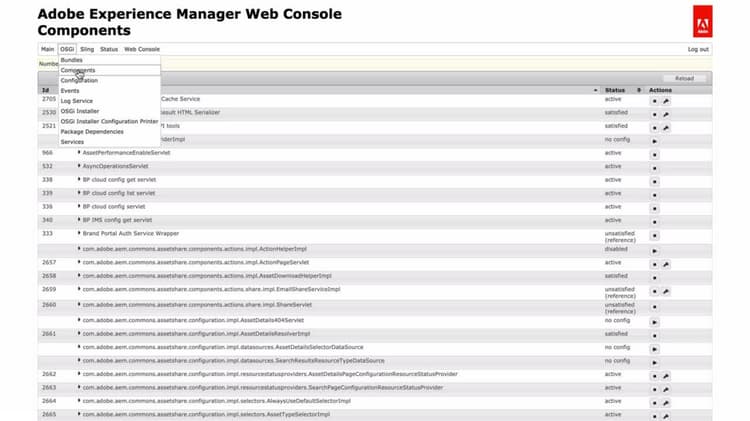
Task: Disable the EmailShareServiceImpl component
Action: click(x=654, y=291)
